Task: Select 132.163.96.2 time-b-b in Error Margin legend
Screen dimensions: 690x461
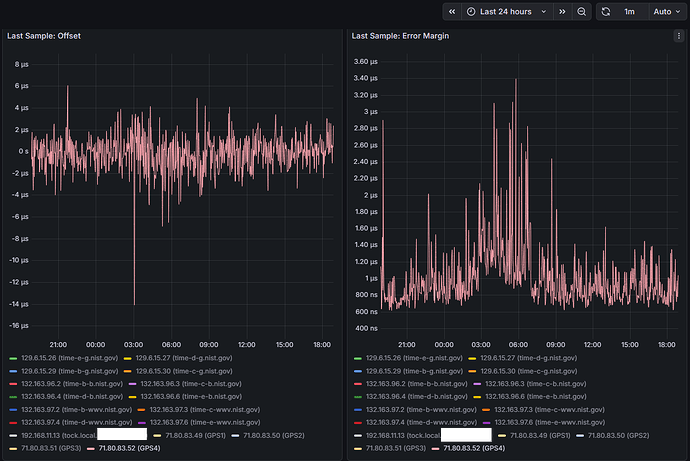Action: coord(417,384)
